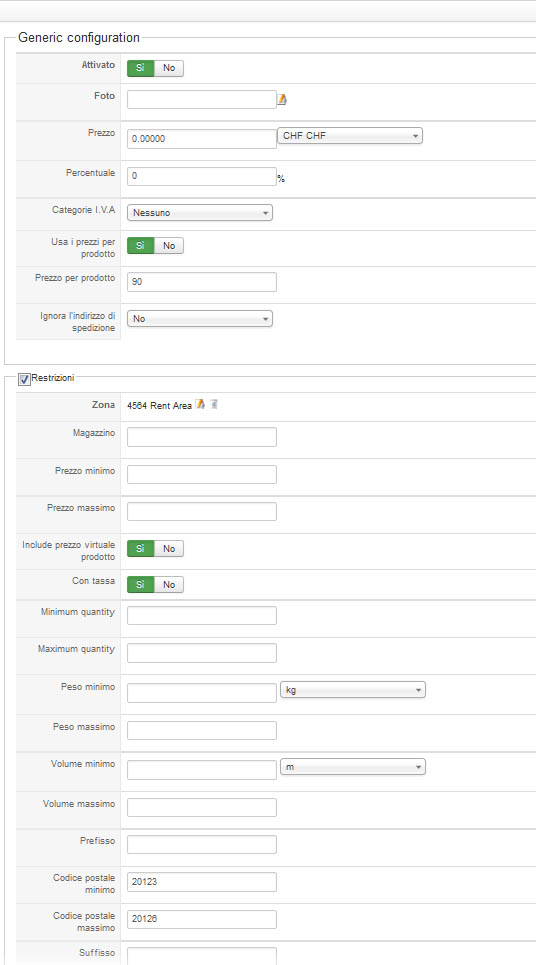Focus the Minimum quantity field
The height and width of the screenshot is (965, 536).
(202, 616)
